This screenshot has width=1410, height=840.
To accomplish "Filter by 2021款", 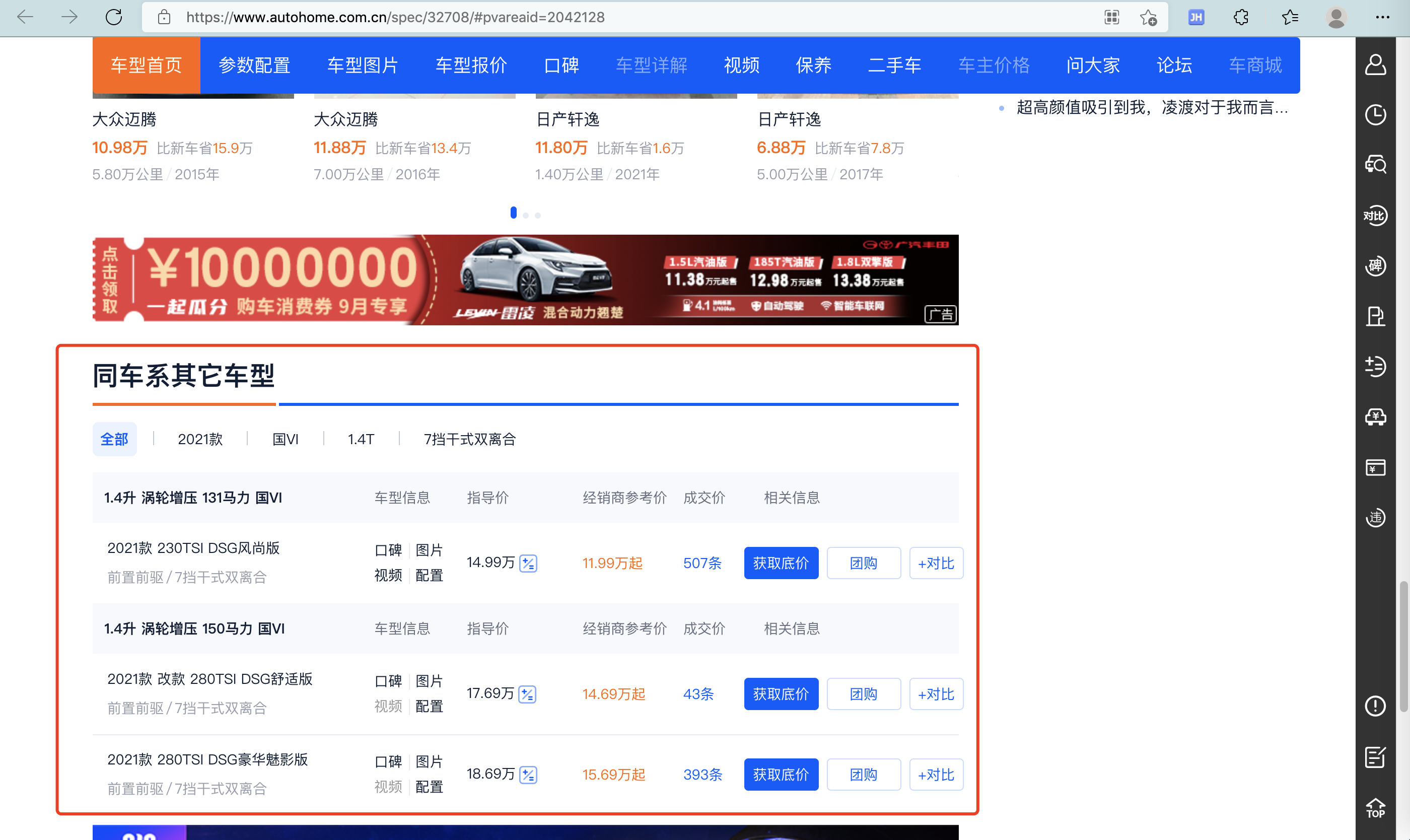I will click(x=200, y=439).
